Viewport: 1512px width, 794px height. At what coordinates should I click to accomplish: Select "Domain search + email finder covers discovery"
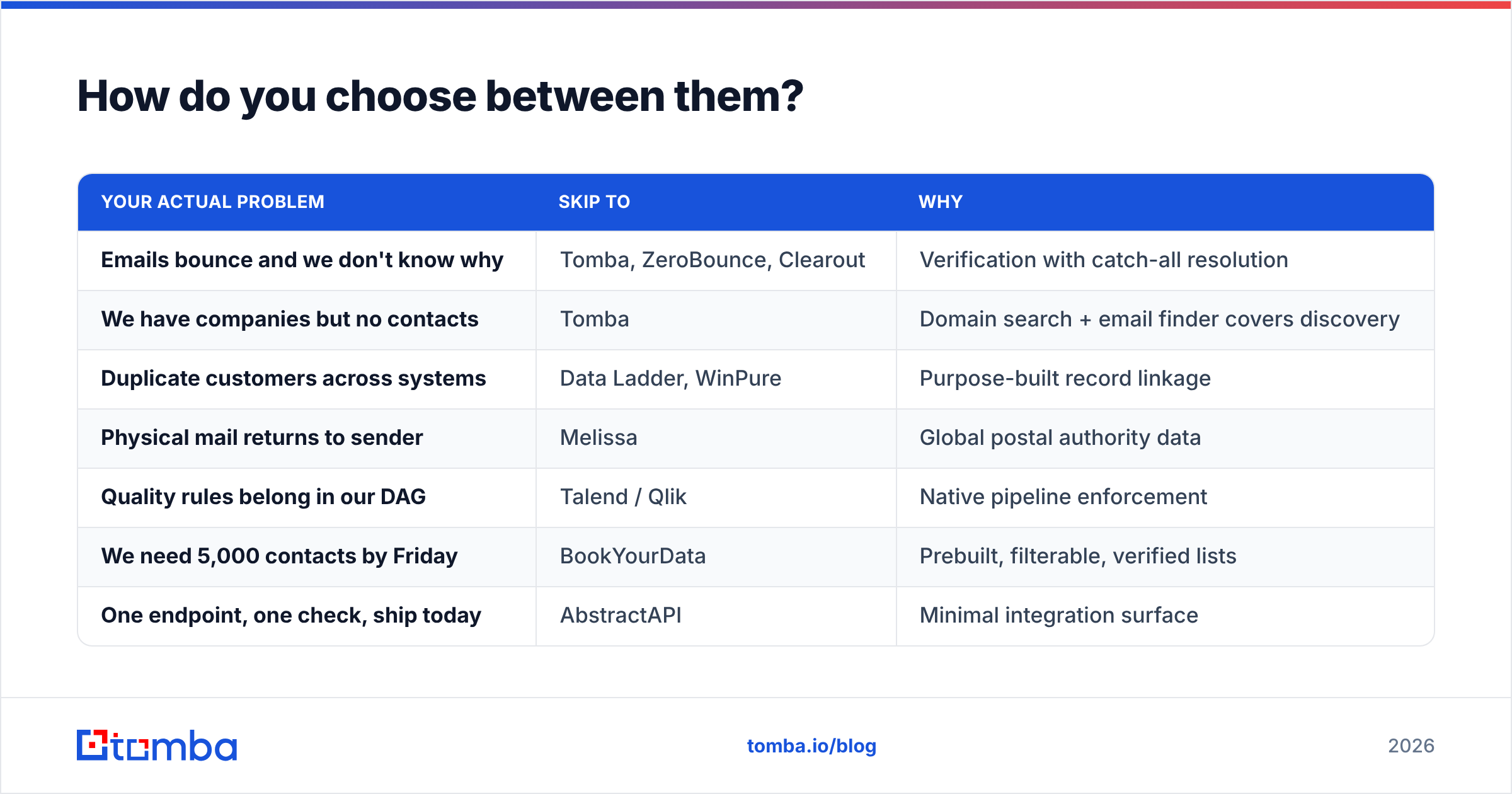pos(1165,320)
